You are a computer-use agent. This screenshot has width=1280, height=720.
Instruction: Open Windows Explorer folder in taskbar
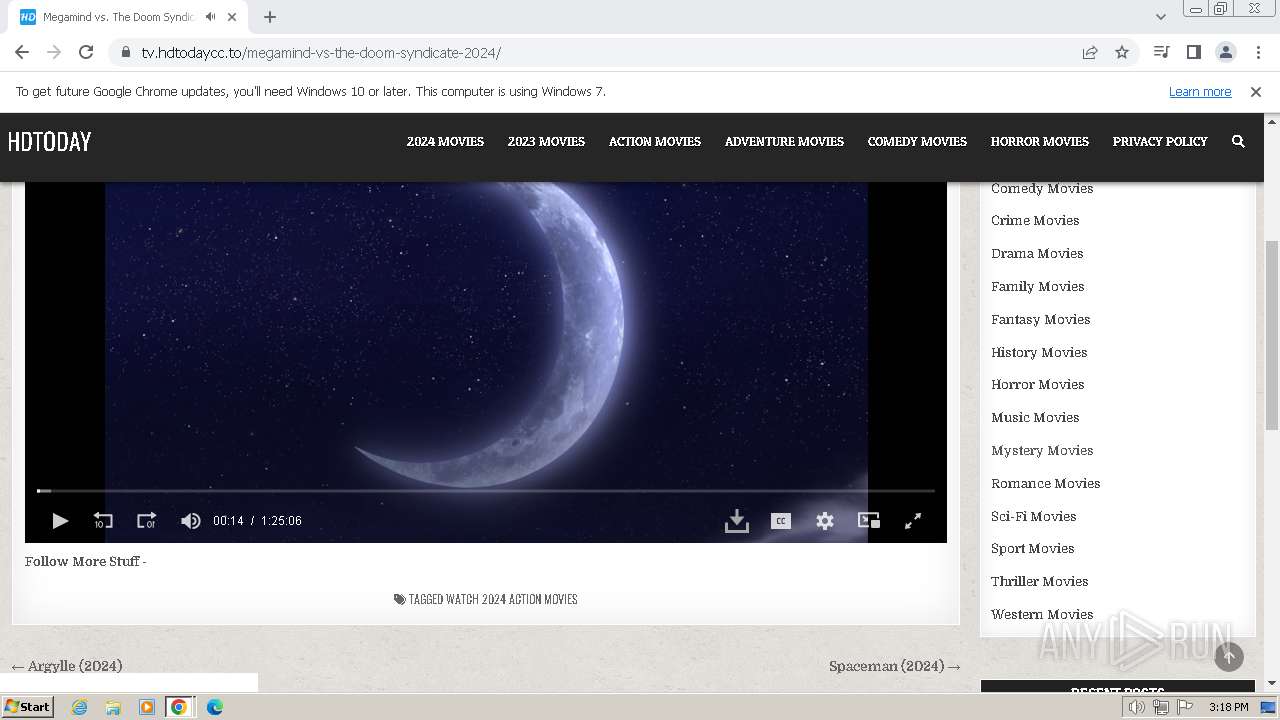click(113, 707)
